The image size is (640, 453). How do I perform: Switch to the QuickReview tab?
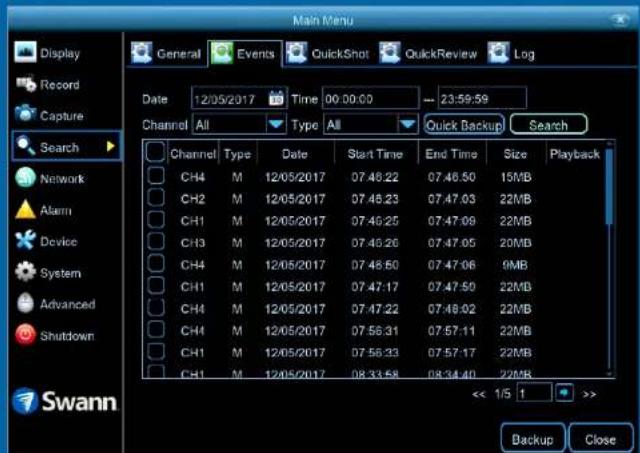click(428, 53)
